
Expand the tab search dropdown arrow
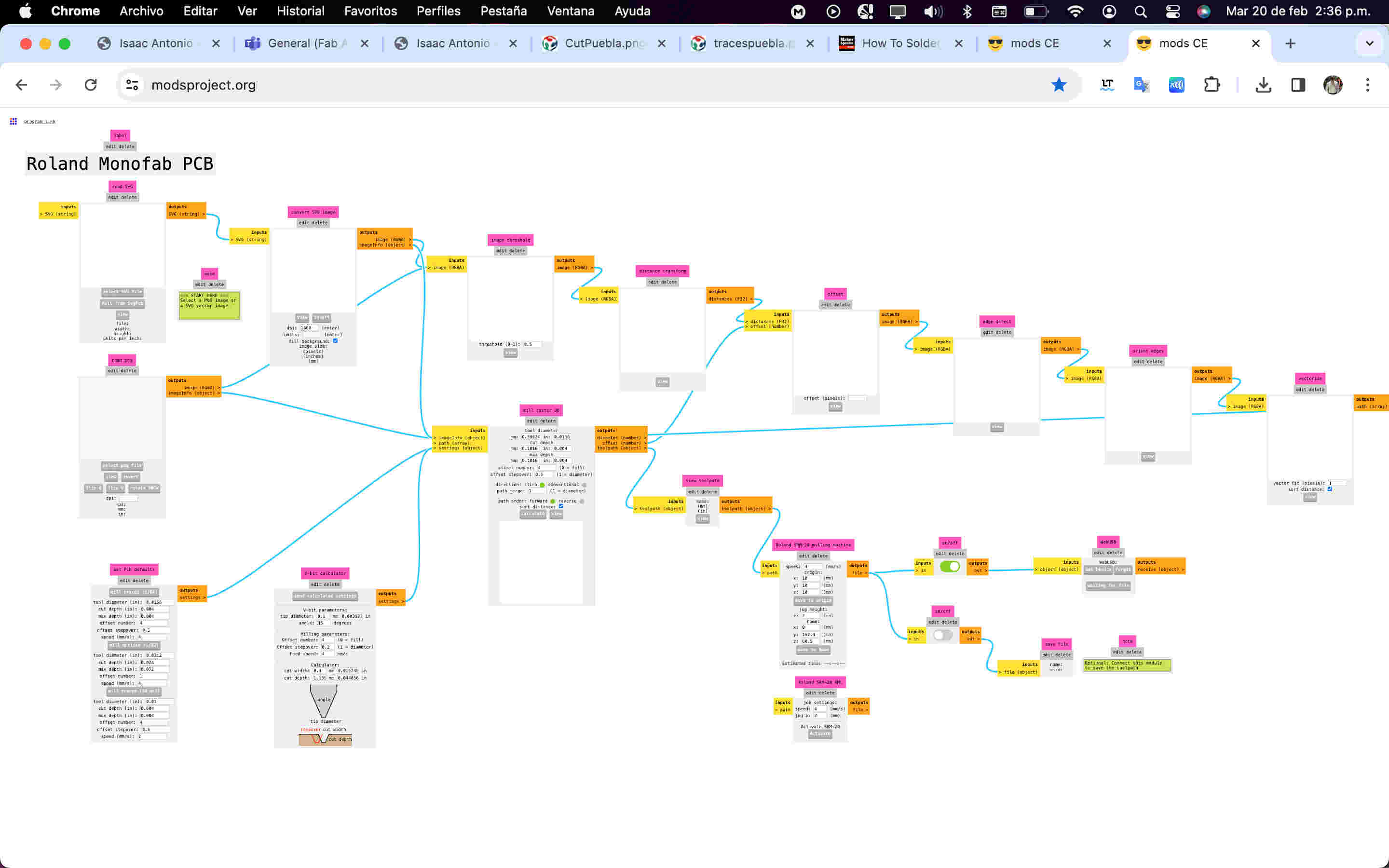point(1370,43)
